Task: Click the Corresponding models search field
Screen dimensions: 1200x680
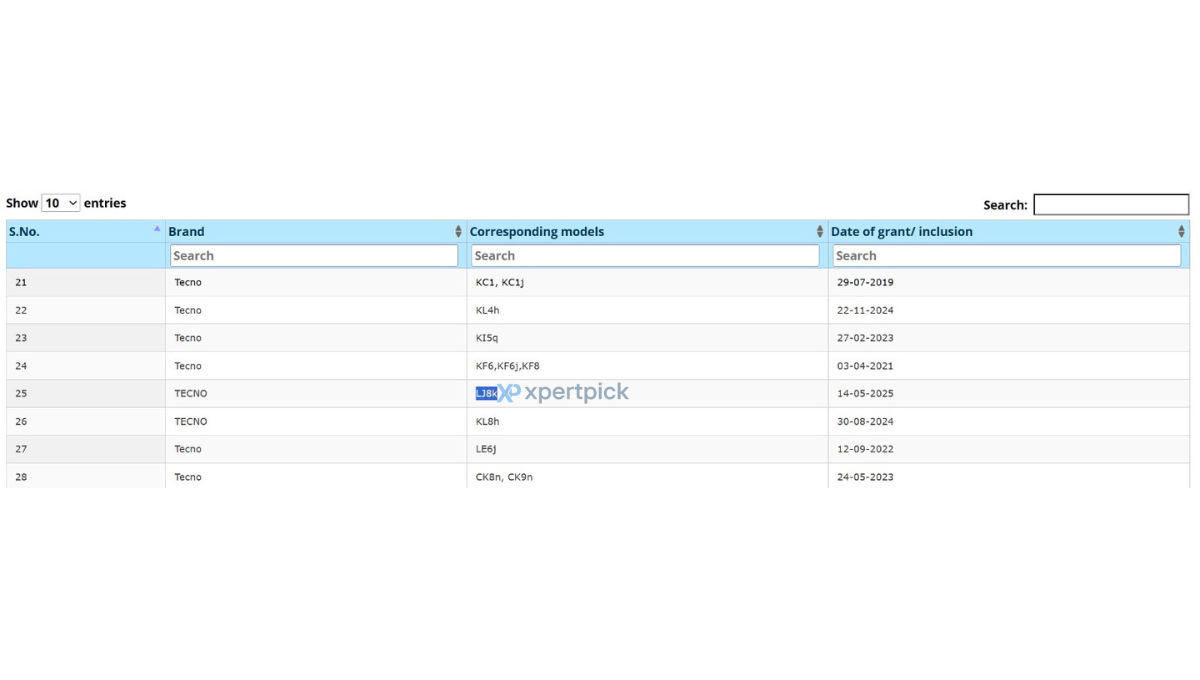Action: [645, 256]
